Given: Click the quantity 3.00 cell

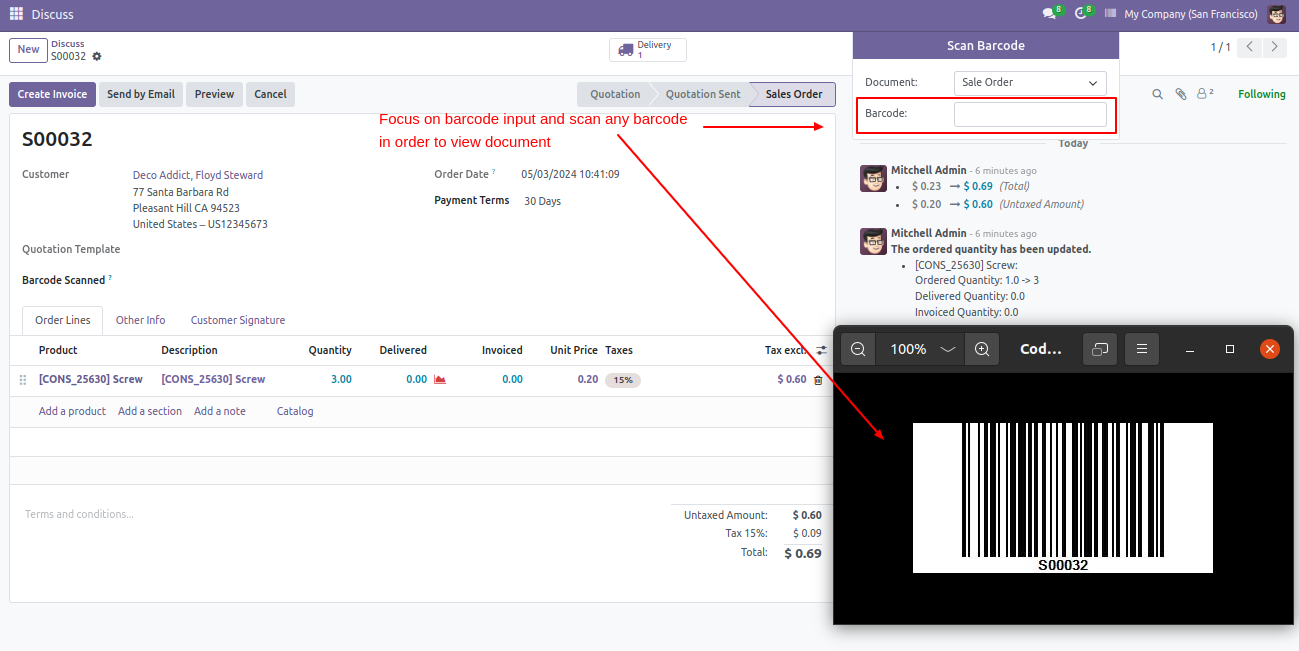Looking at the screenshot, I should (341, 380).
